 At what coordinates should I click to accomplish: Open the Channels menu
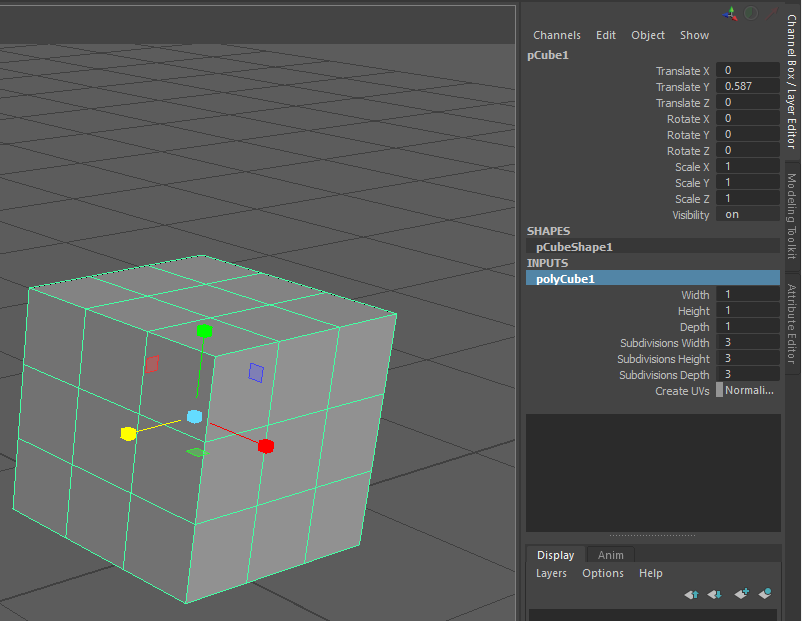coord(556,35)
